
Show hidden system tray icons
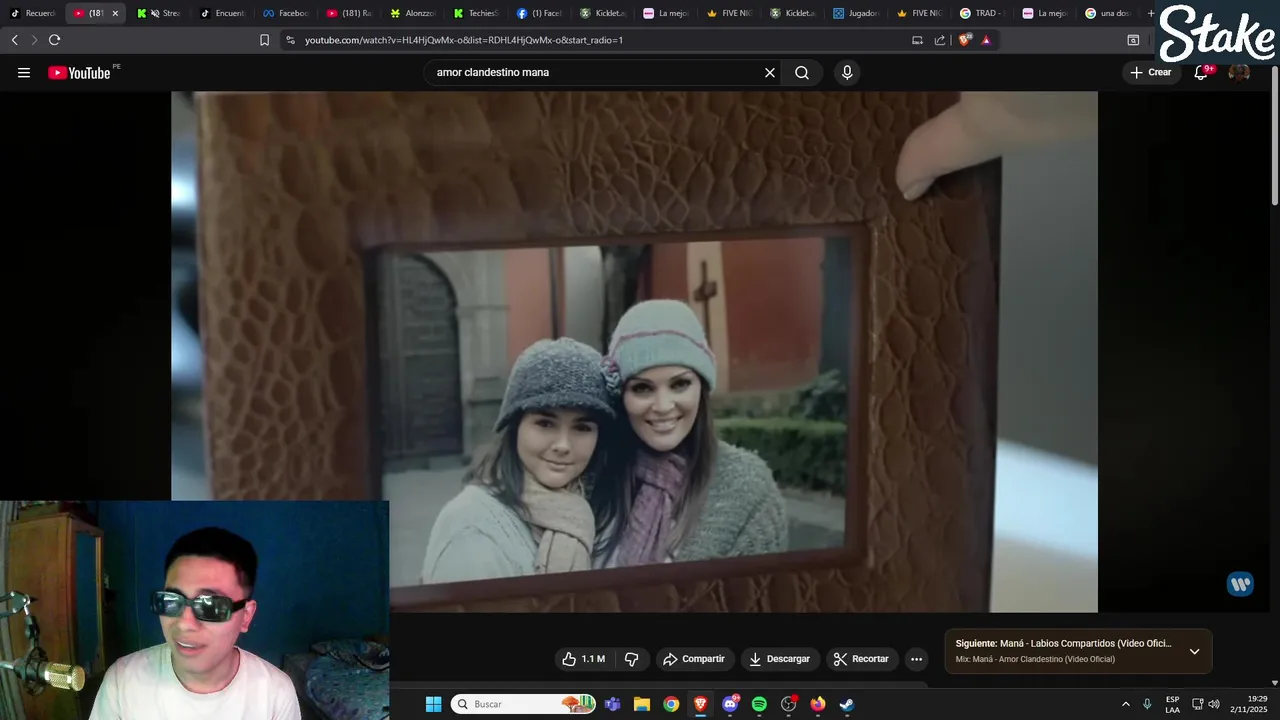pyautogui.click(x=1125, y=704)
